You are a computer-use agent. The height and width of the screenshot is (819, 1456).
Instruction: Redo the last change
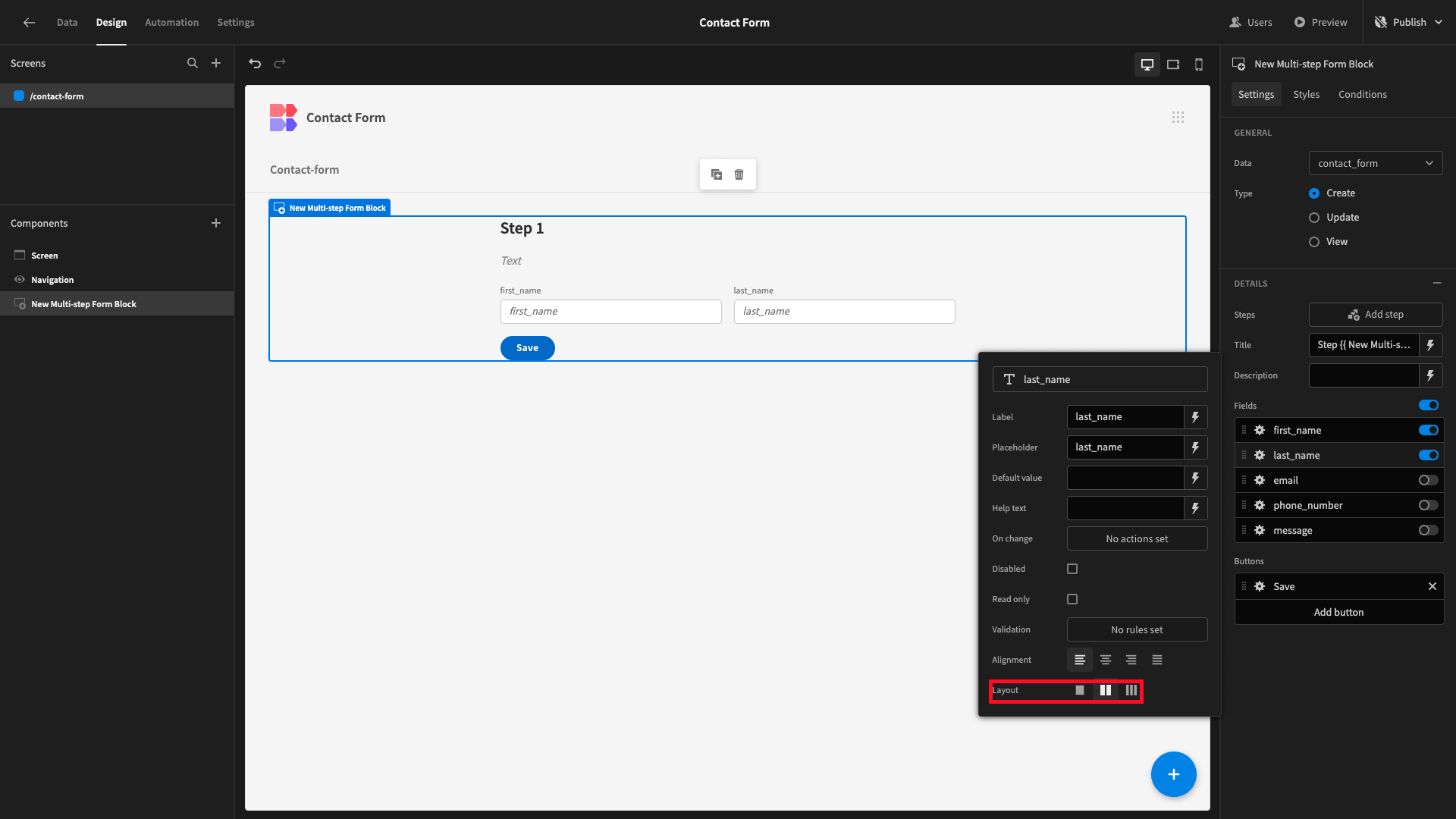(280, 64)
